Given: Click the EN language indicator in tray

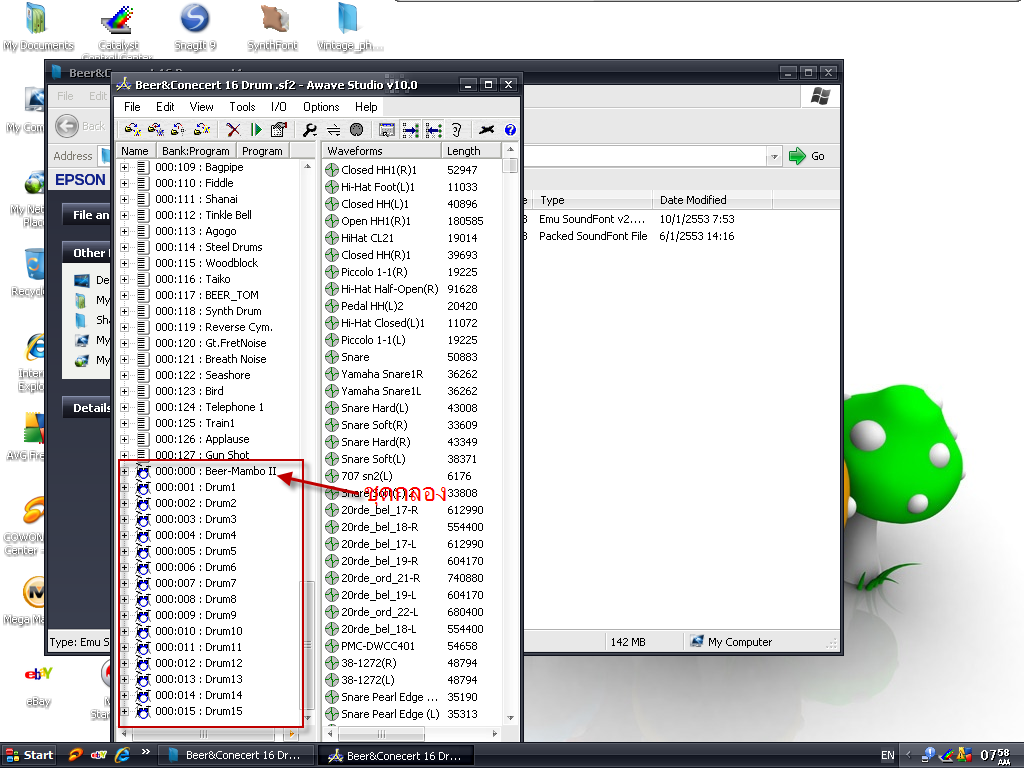Looking at the screenshot, I should (888, 755).
